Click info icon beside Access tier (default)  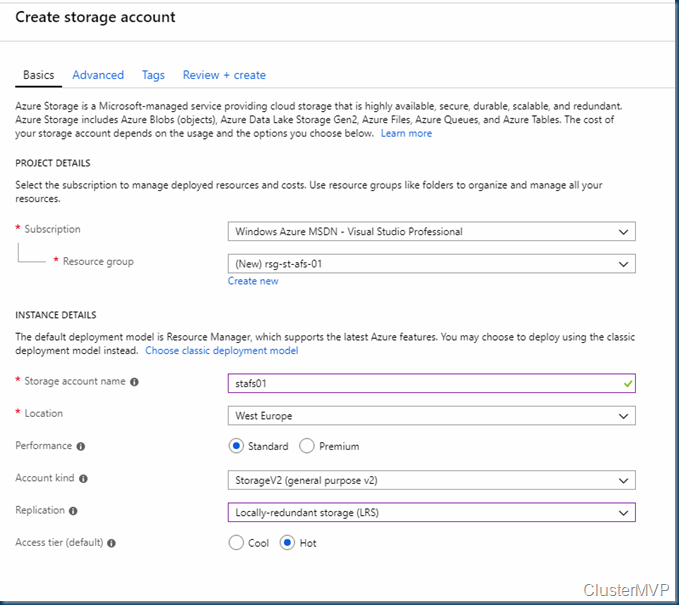(x=111, y=543)
